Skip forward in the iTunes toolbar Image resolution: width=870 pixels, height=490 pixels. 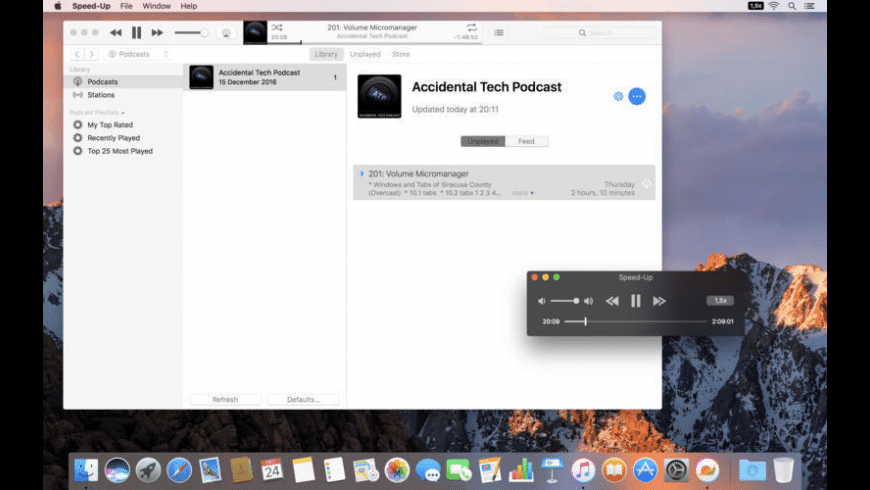158,33
